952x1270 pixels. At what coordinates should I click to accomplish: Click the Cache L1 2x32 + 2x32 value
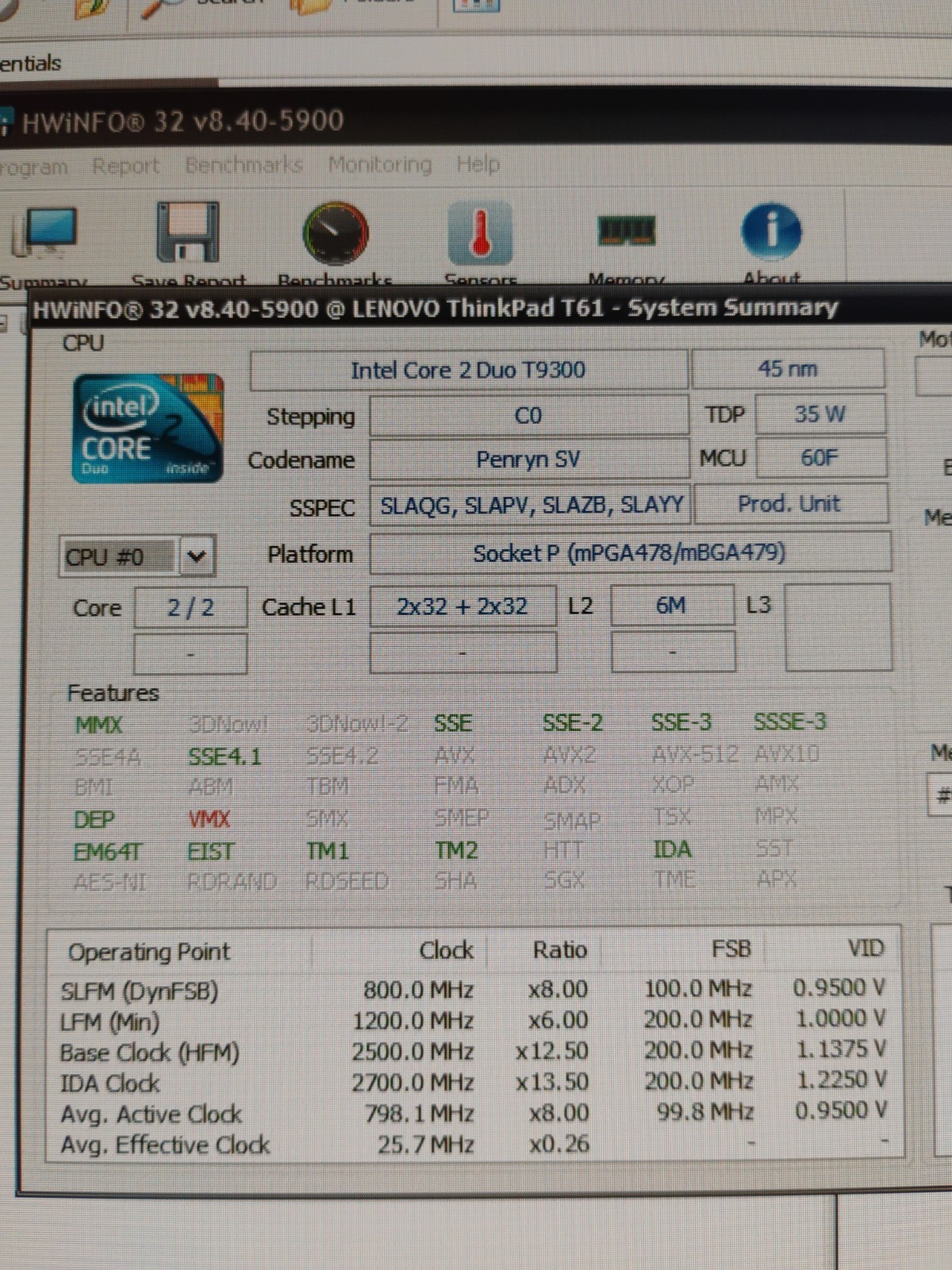[x=463, y=606]
